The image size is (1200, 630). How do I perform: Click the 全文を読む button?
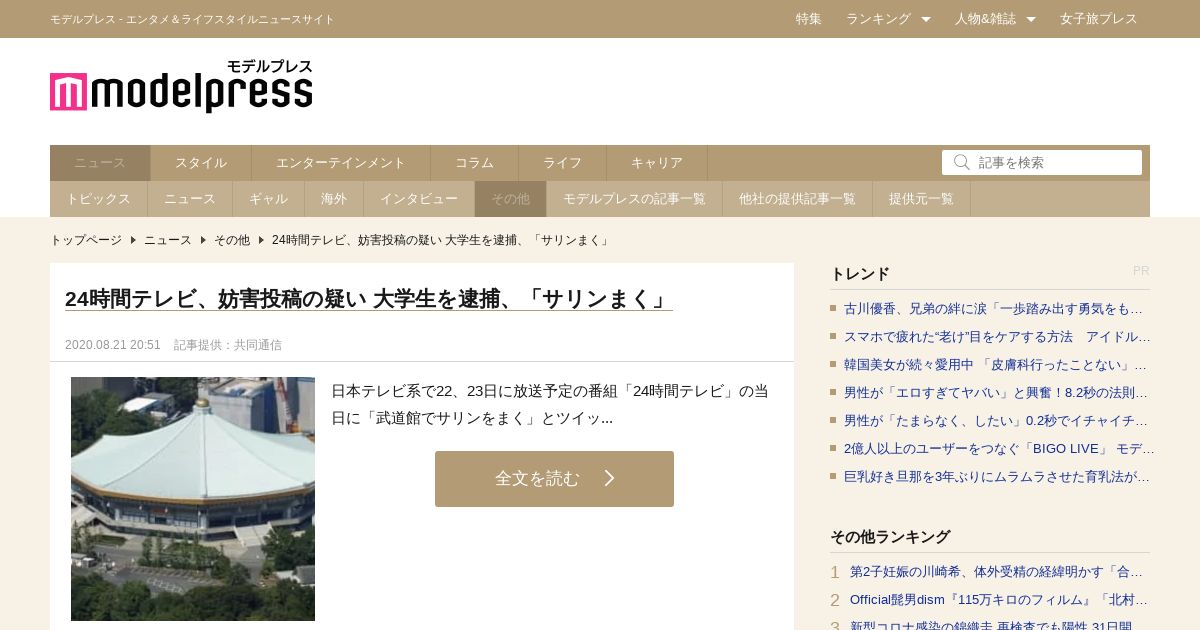pyautogui.click(x=554, y=479)
